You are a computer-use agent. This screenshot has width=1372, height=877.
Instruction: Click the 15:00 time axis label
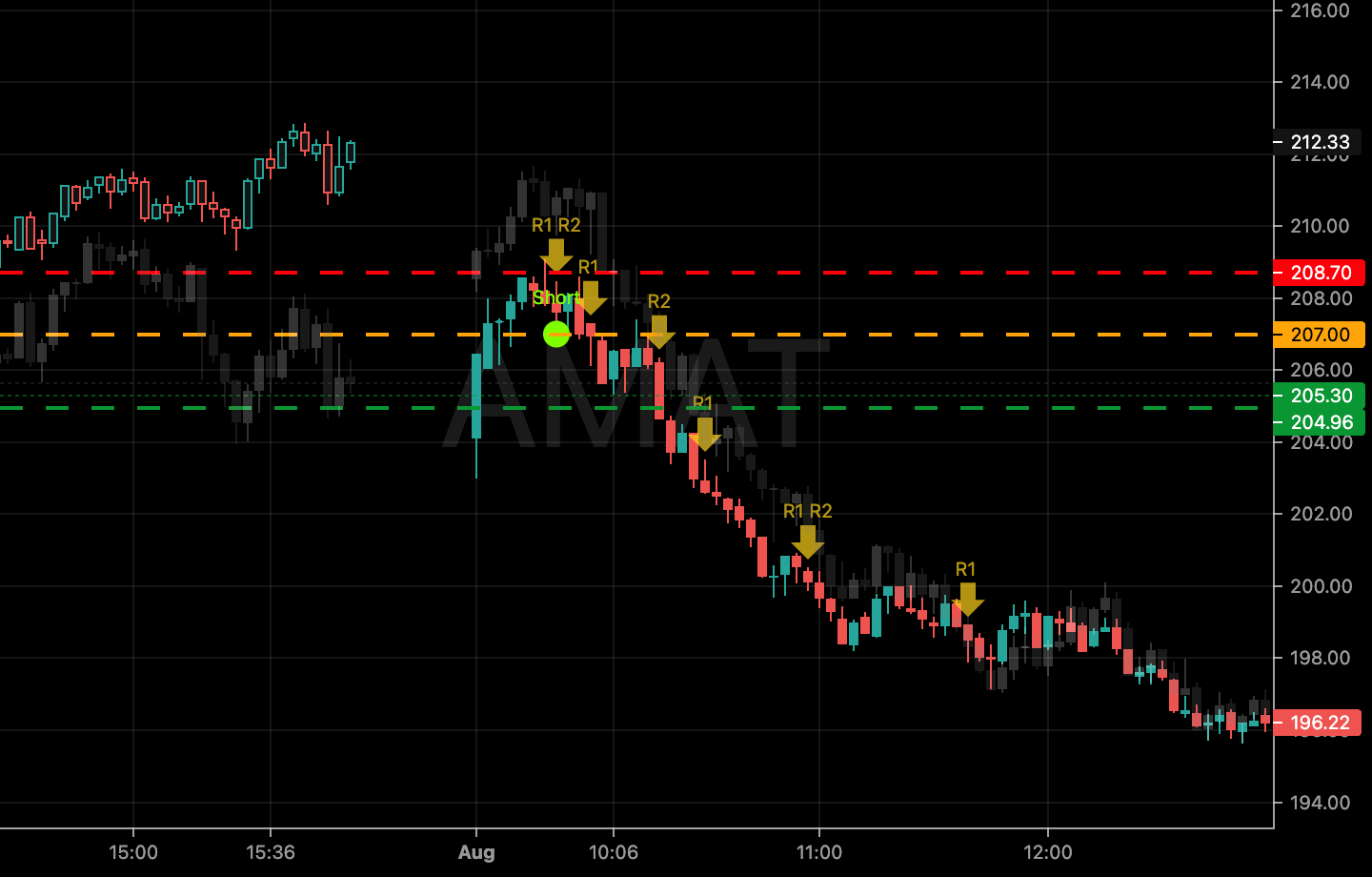tap(133, 851)
